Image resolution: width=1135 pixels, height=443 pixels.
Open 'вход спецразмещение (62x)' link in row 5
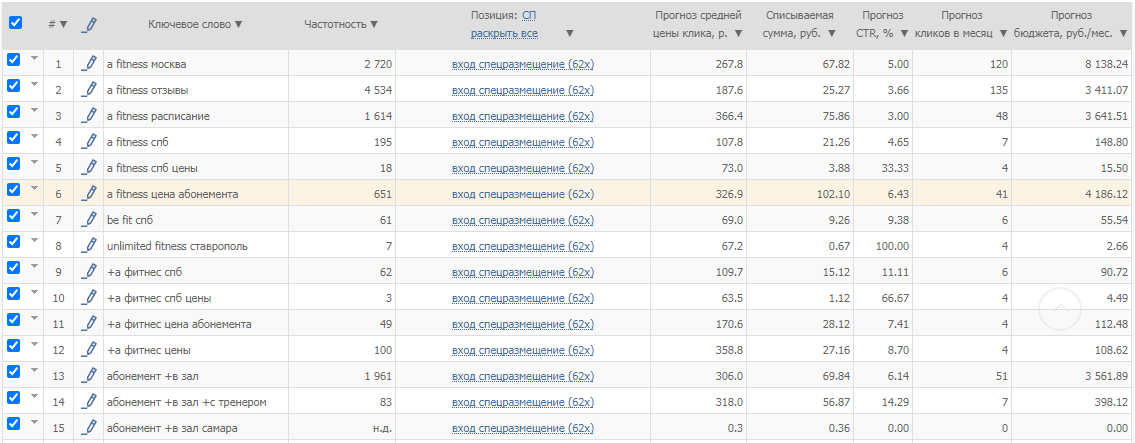pos(523,168)
